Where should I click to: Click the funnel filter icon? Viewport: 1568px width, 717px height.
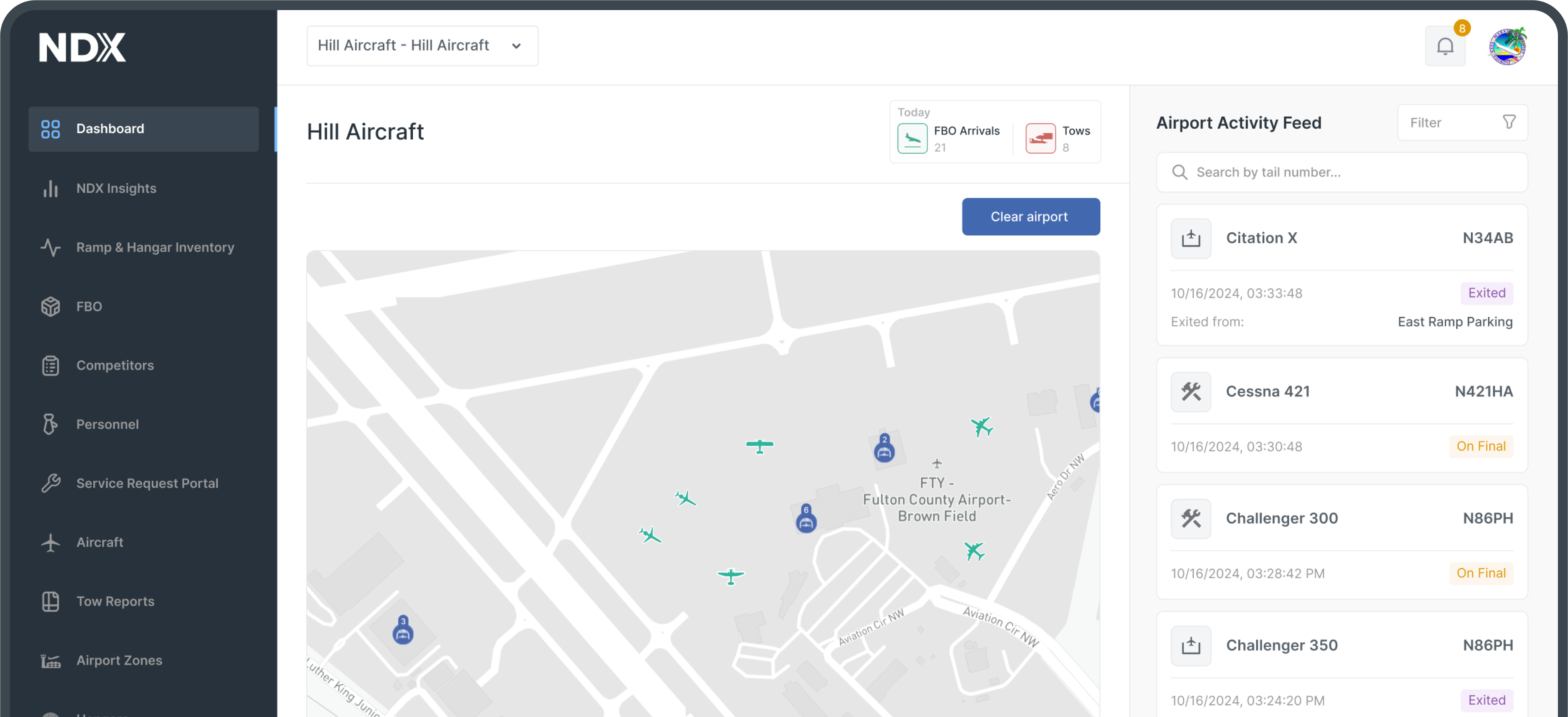(x=1509, y=122)
